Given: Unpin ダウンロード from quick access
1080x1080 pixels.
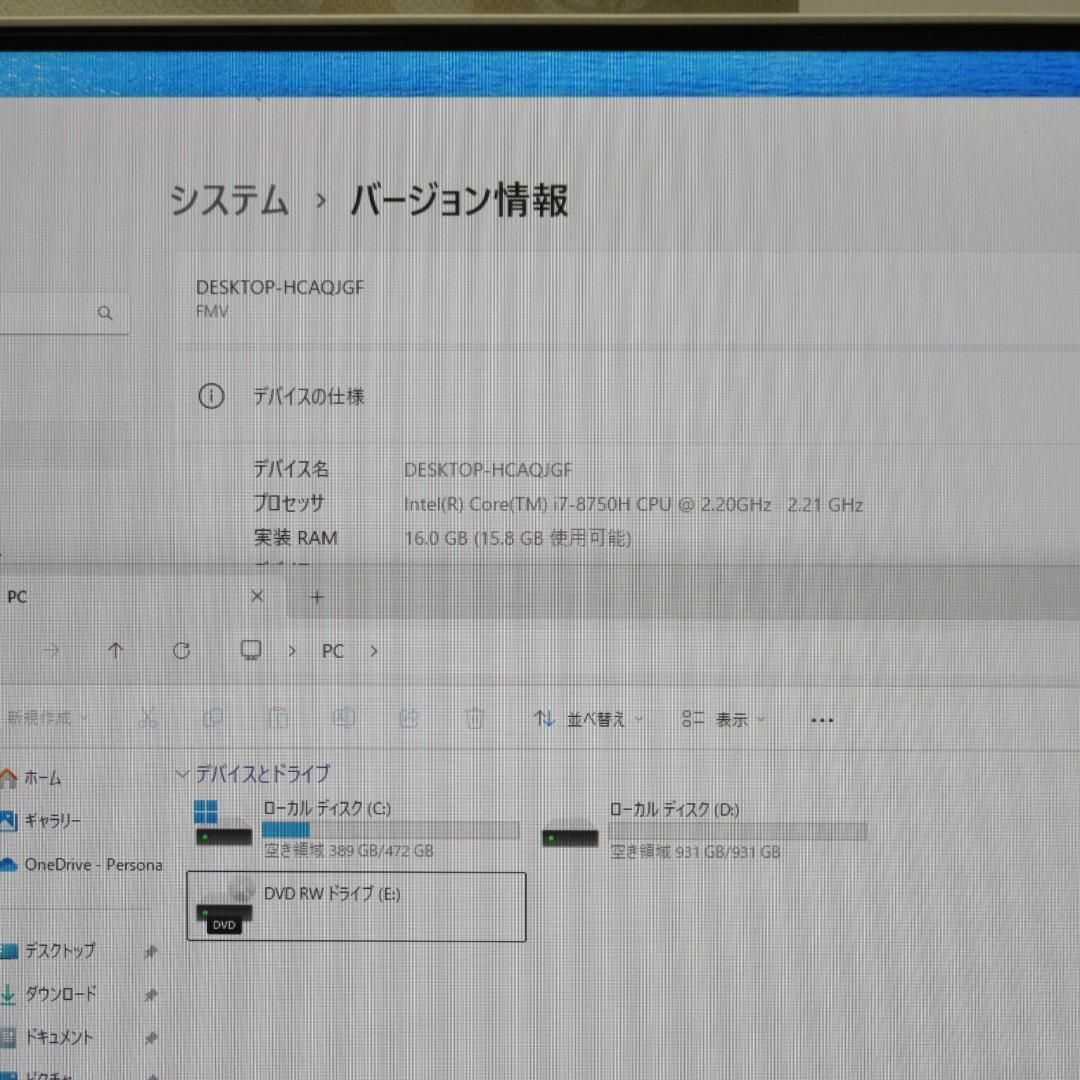Looking at the screenshot, I should [150, 994].
